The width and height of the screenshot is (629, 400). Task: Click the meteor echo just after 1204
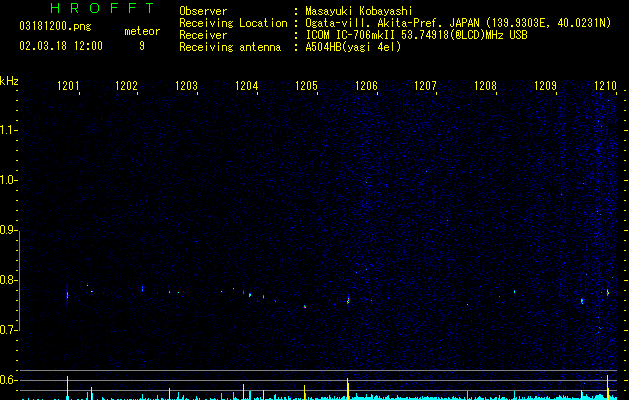click(250, 295)
